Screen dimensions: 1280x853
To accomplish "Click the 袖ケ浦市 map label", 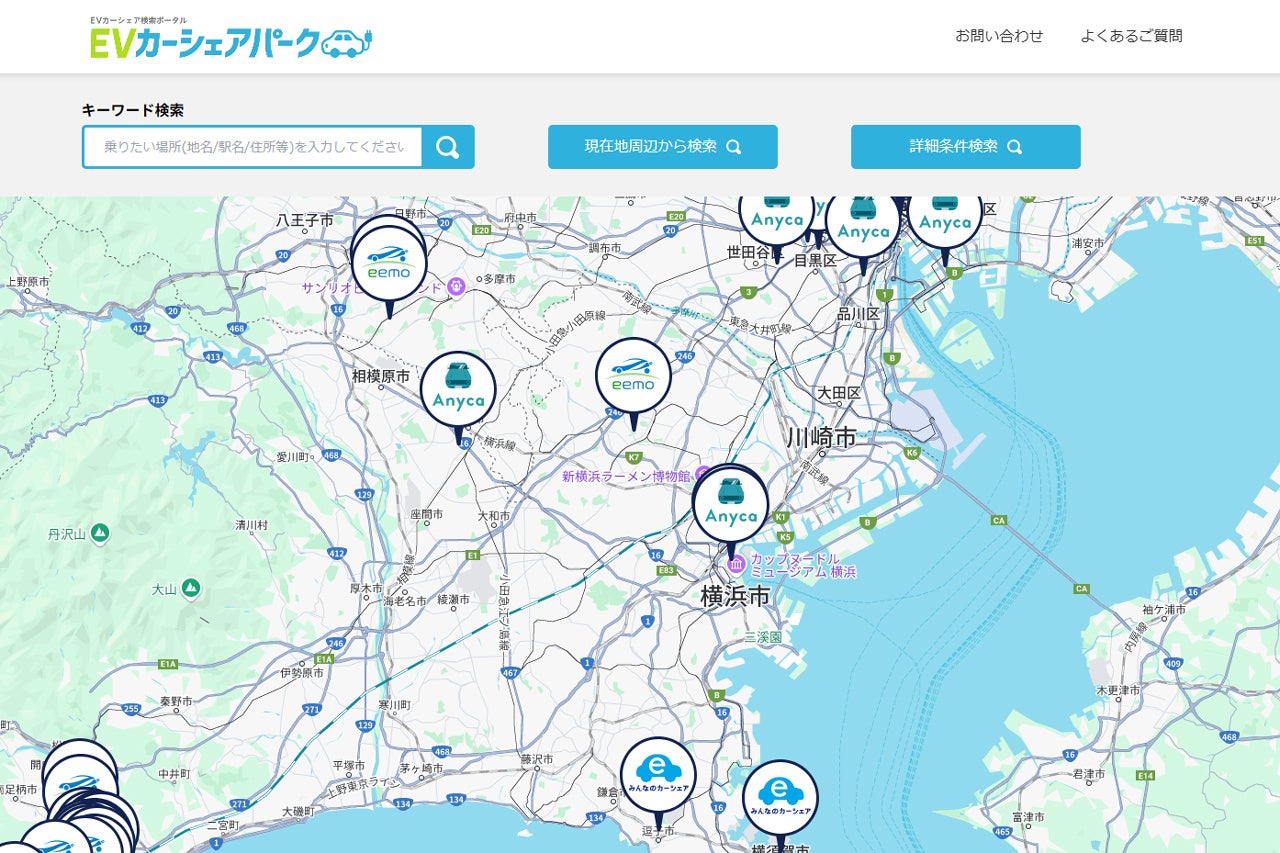I will click(1163, 609).
